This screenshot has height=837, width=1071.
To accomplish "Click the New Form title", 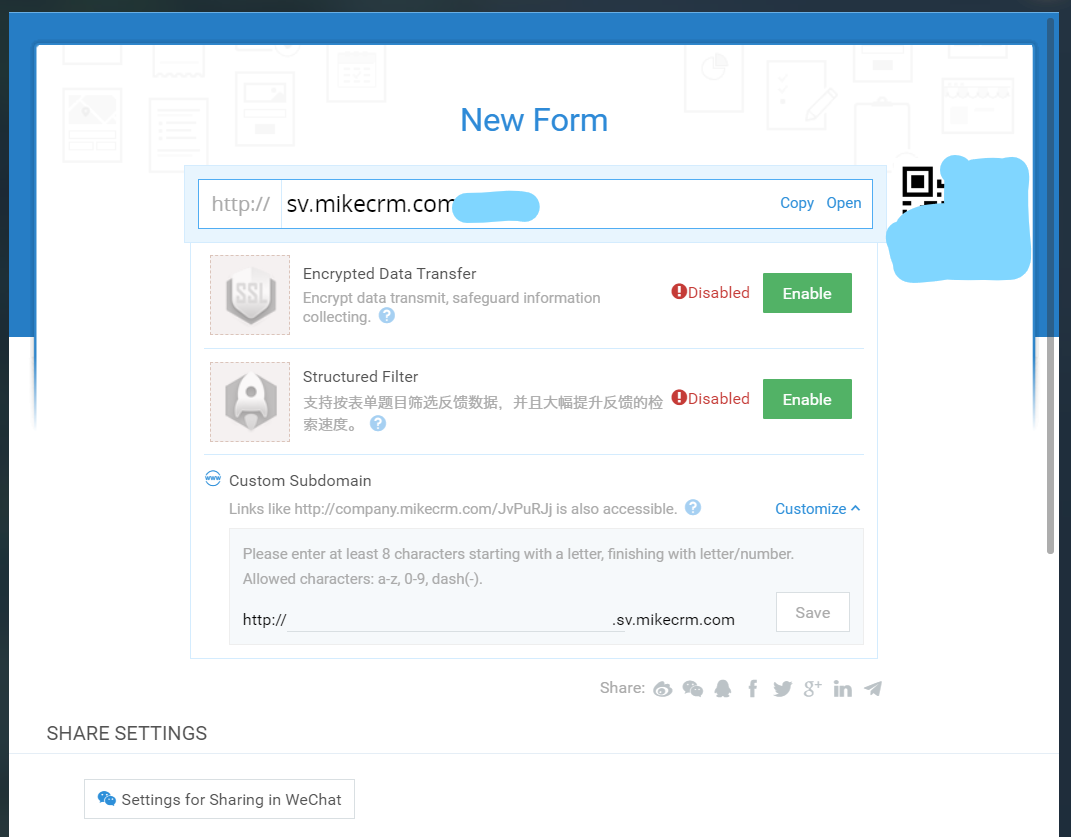I will 534,120.
